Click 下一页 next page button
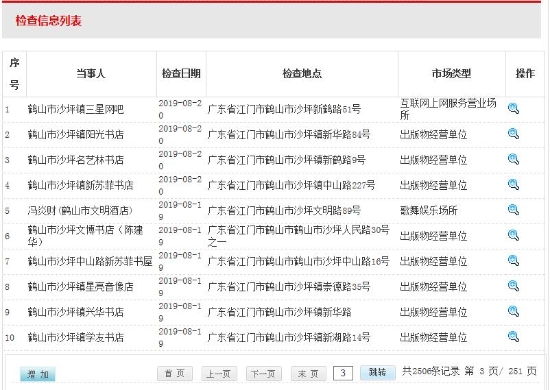The height and width of the screenshot is (390, 550). point(263,374)
